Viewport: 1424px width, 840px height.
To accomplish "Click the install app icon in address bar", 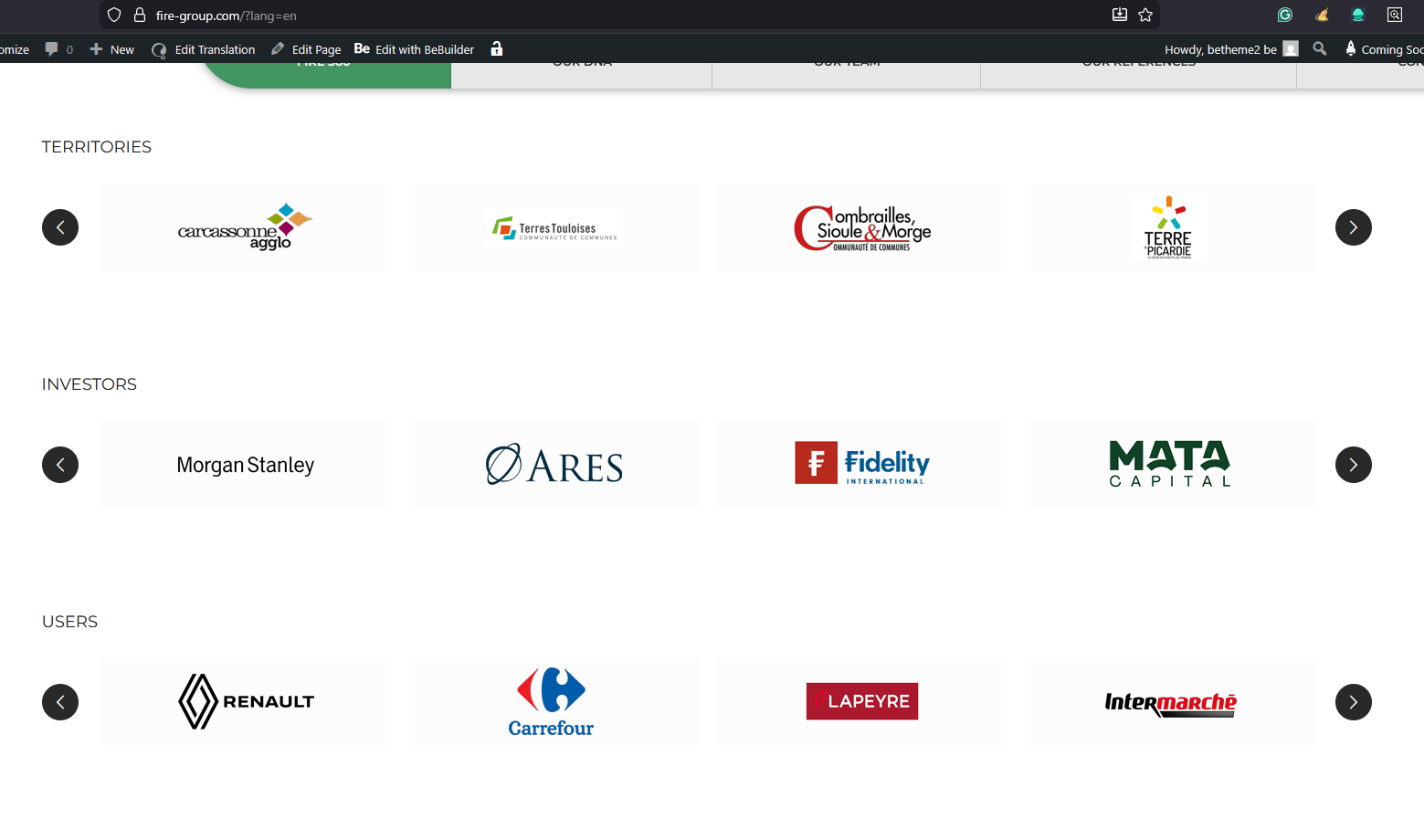I will tap(1120, 15).
